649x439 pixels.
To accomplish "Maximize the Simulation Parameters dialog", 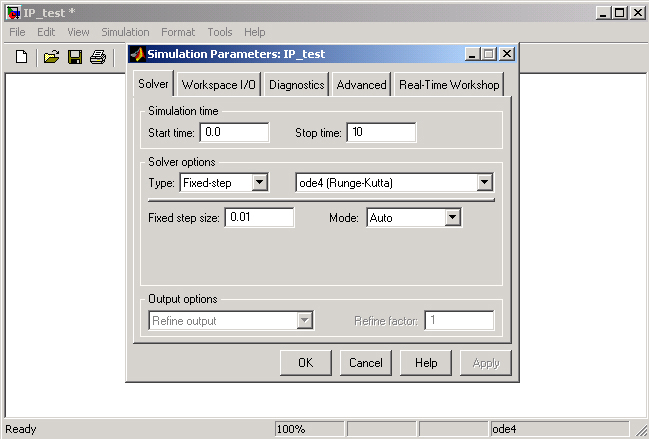I will click(x=490, y=54).
